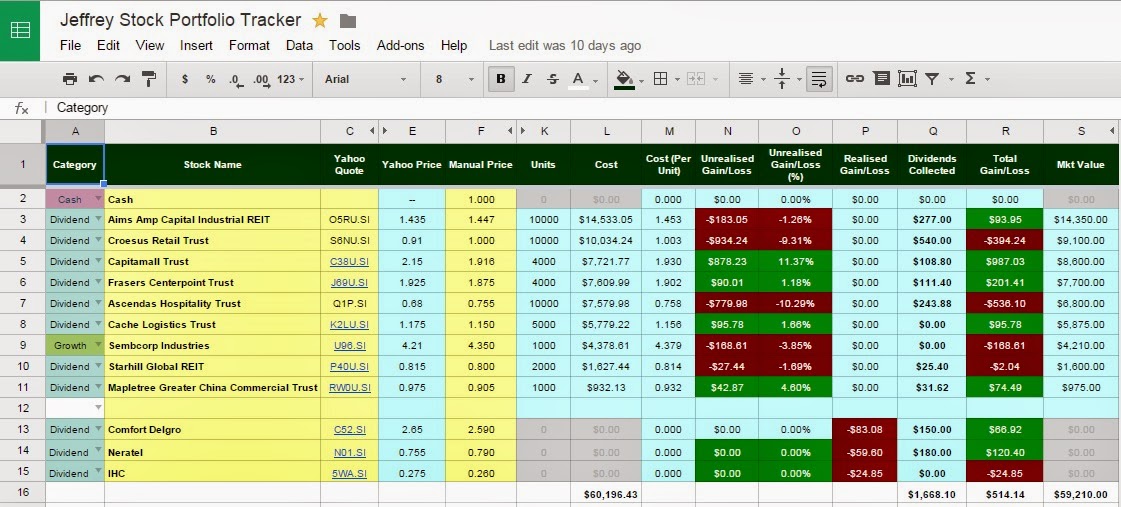Select row 16 header

coord(22,493)
